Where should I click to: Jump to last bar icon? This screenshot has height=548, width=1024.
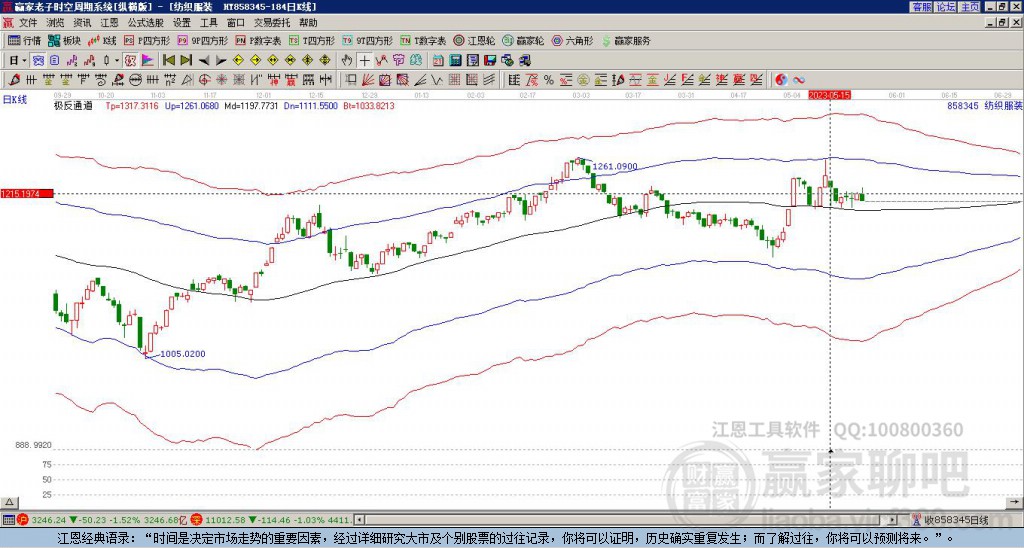click(x=185, y=60)
